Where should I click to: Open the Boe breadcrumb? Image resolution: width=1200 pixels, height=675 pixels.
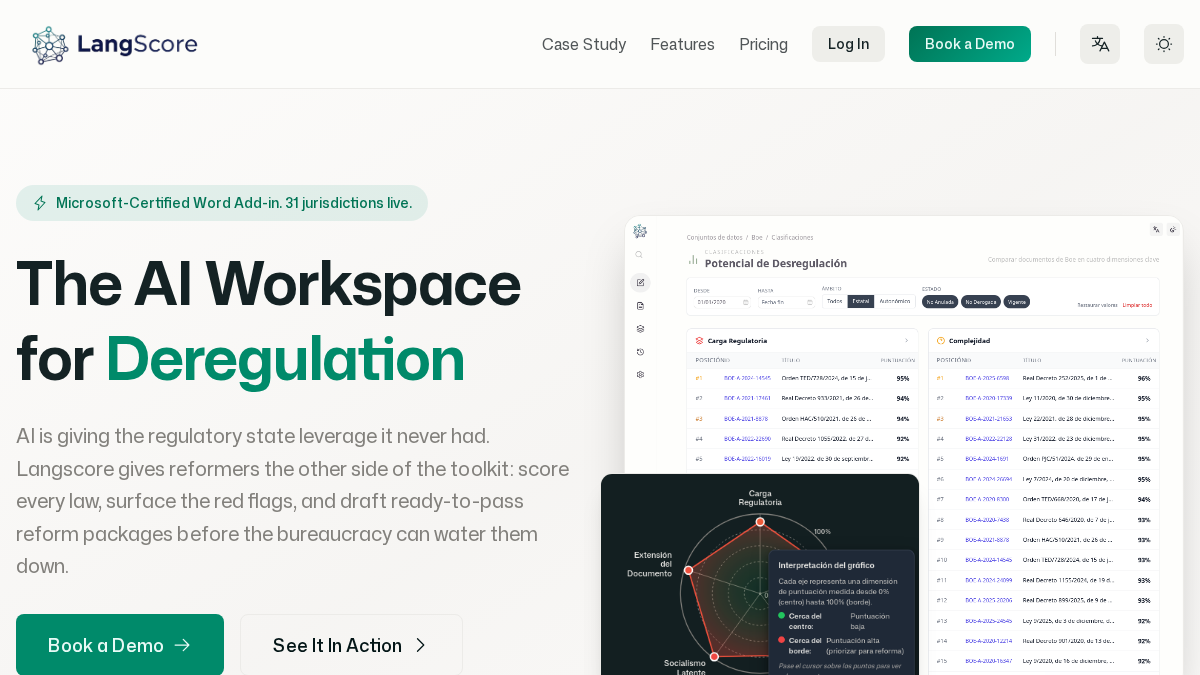pyautogui.click(x=757, y=237)
